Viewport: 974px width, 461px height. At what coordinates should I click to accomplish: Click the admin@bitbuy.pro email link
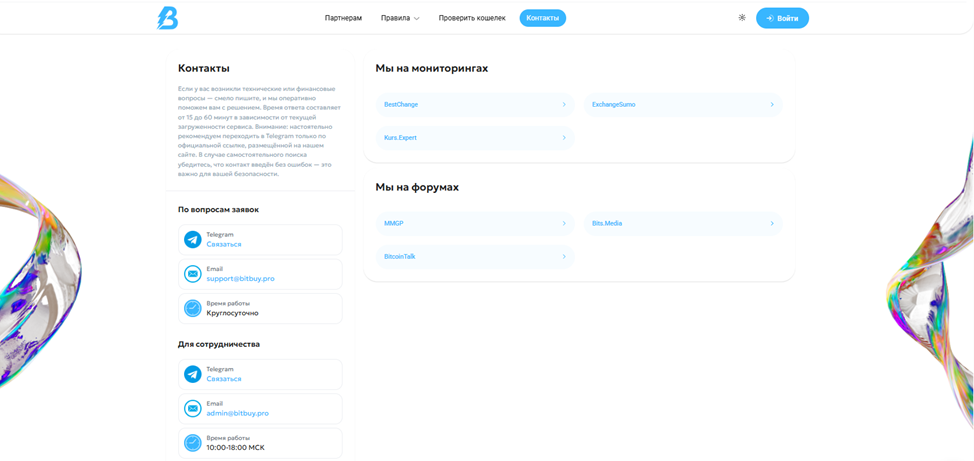(238, 413)
